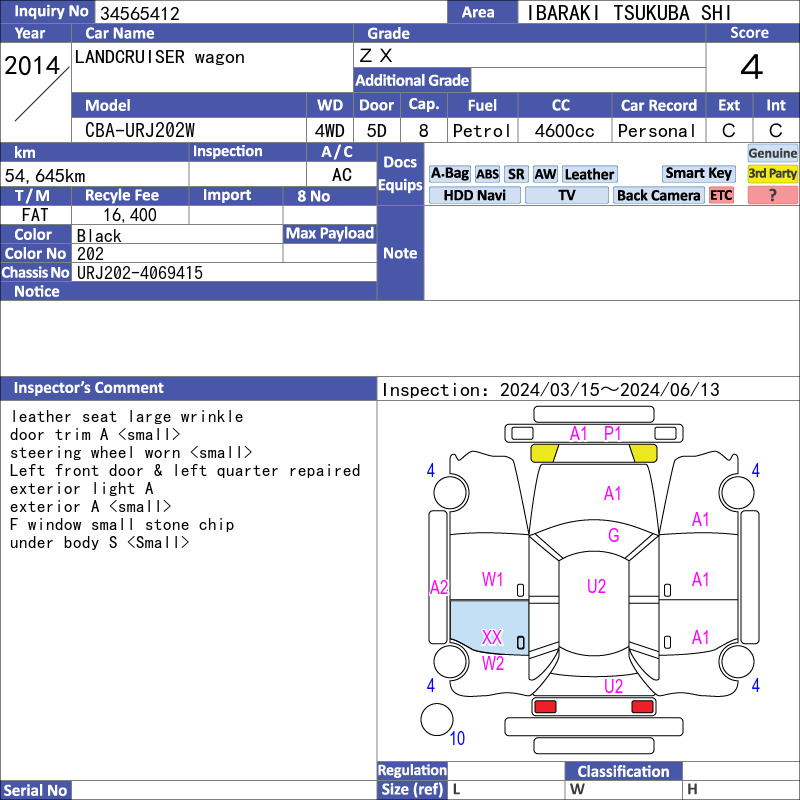Click the Genuine label

point(773,153)
